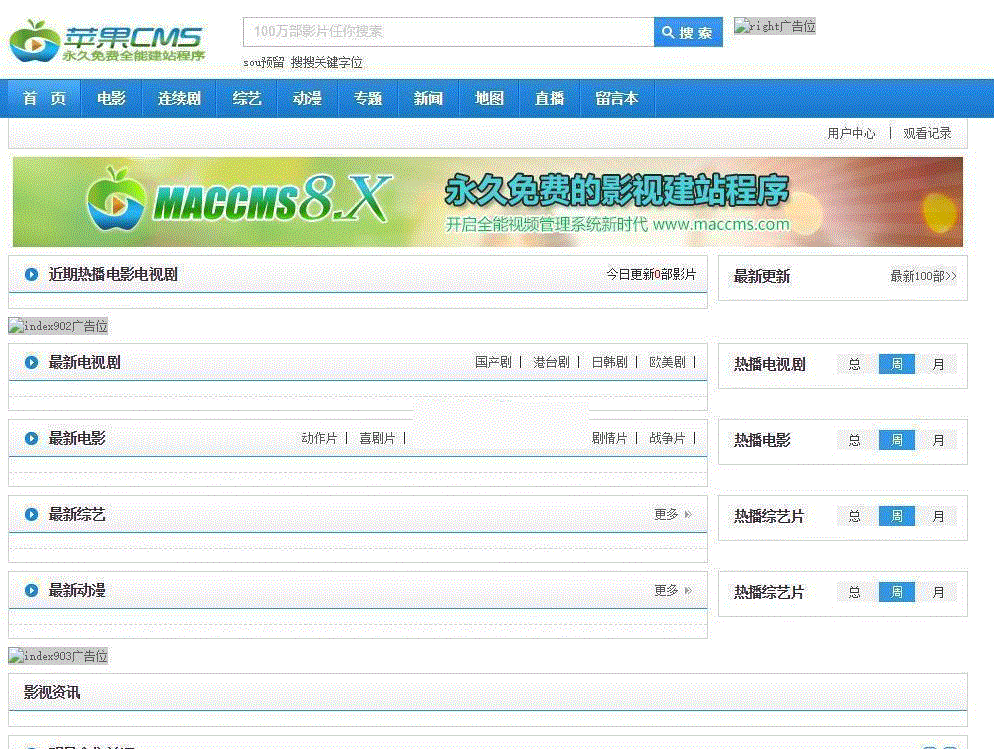The width and height of the screenshot is (994, 749).
Task: Open the 用户中心 link
Action: point(851,133)
